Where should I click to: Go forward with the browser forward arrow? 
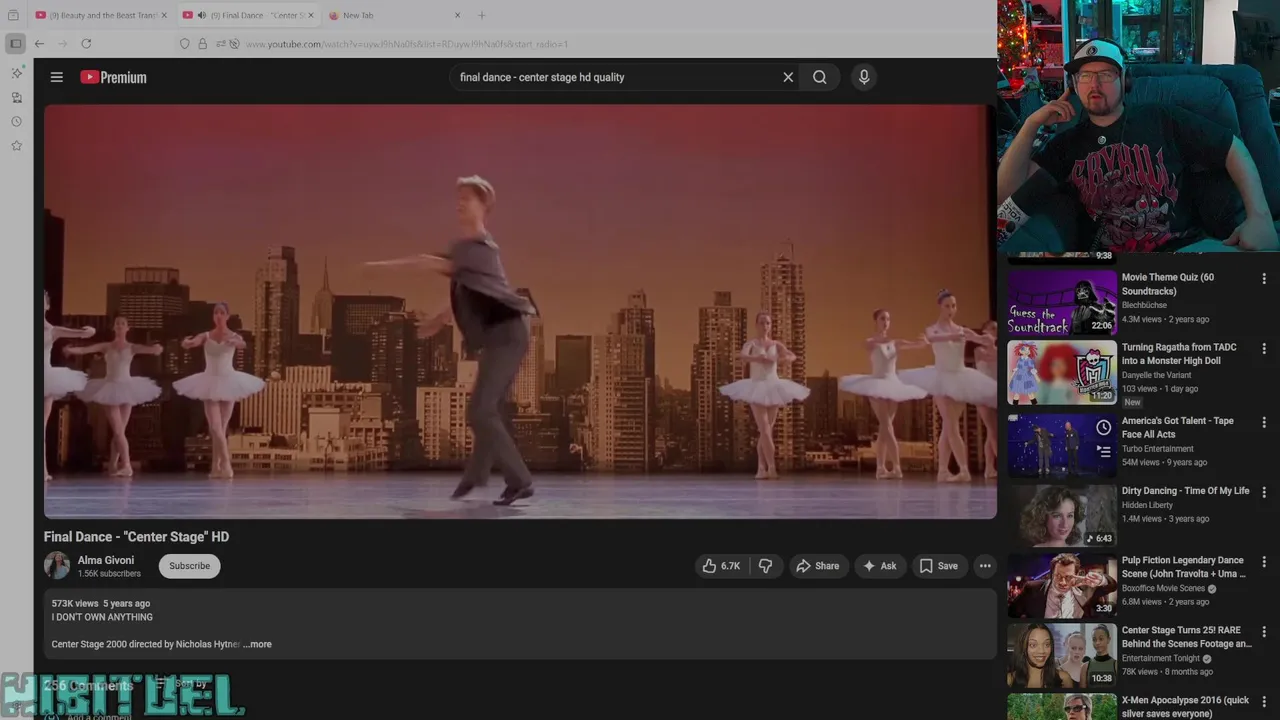62,44
